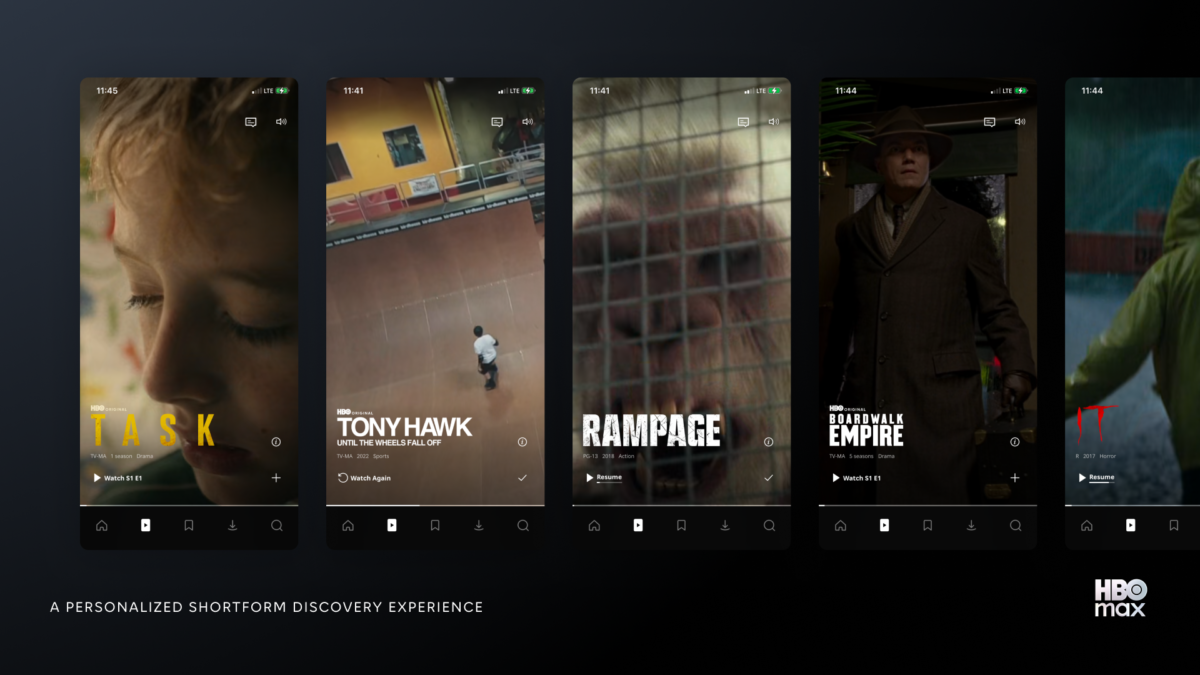Click Watch Again for Tony Hawk
1200x675 pixels.
coord(364,478)
